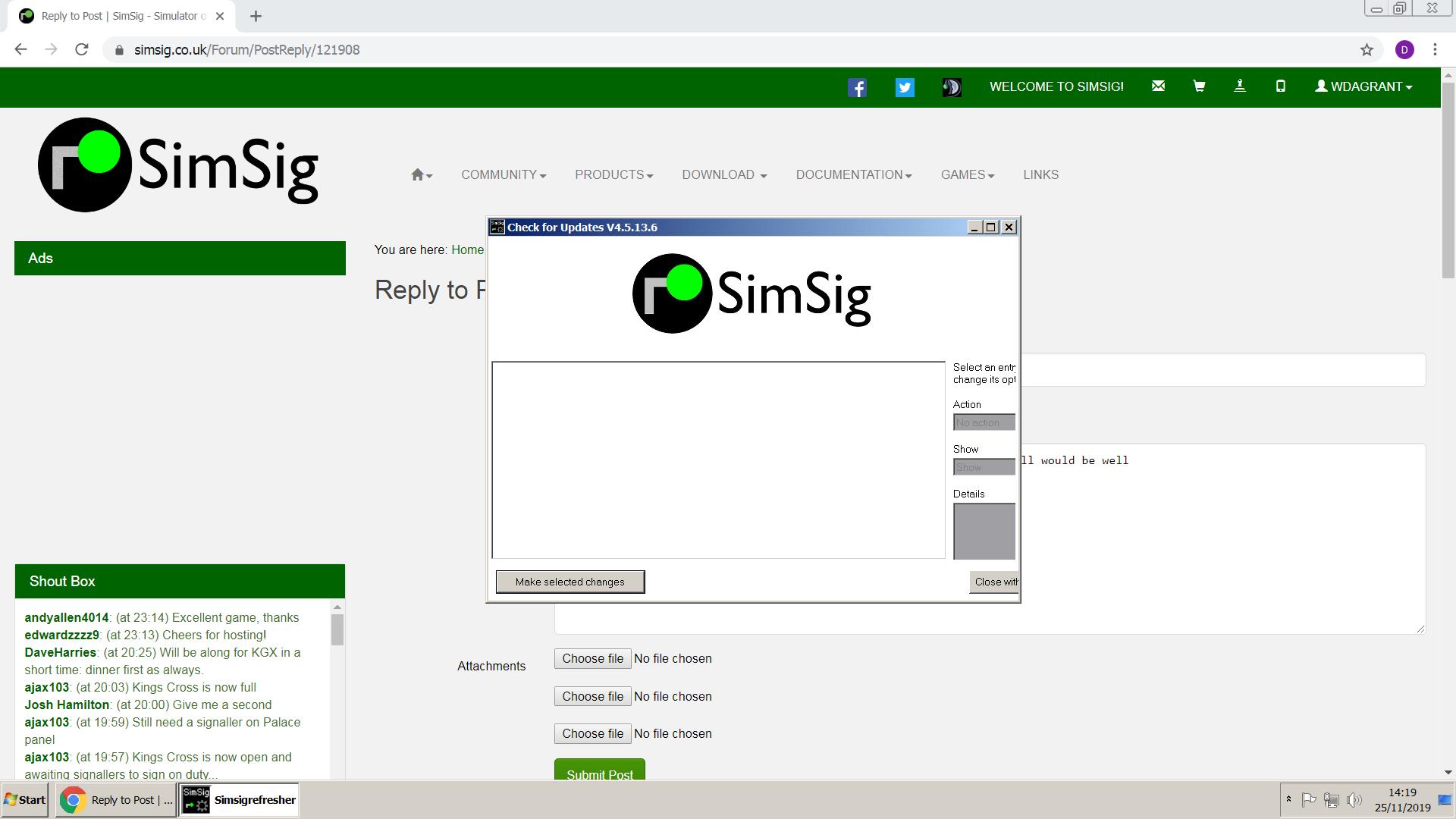The width and height of the screenshot is (1456, 819).
Task: Expand the PRODUCTS menu
Action: pos(613,175)
